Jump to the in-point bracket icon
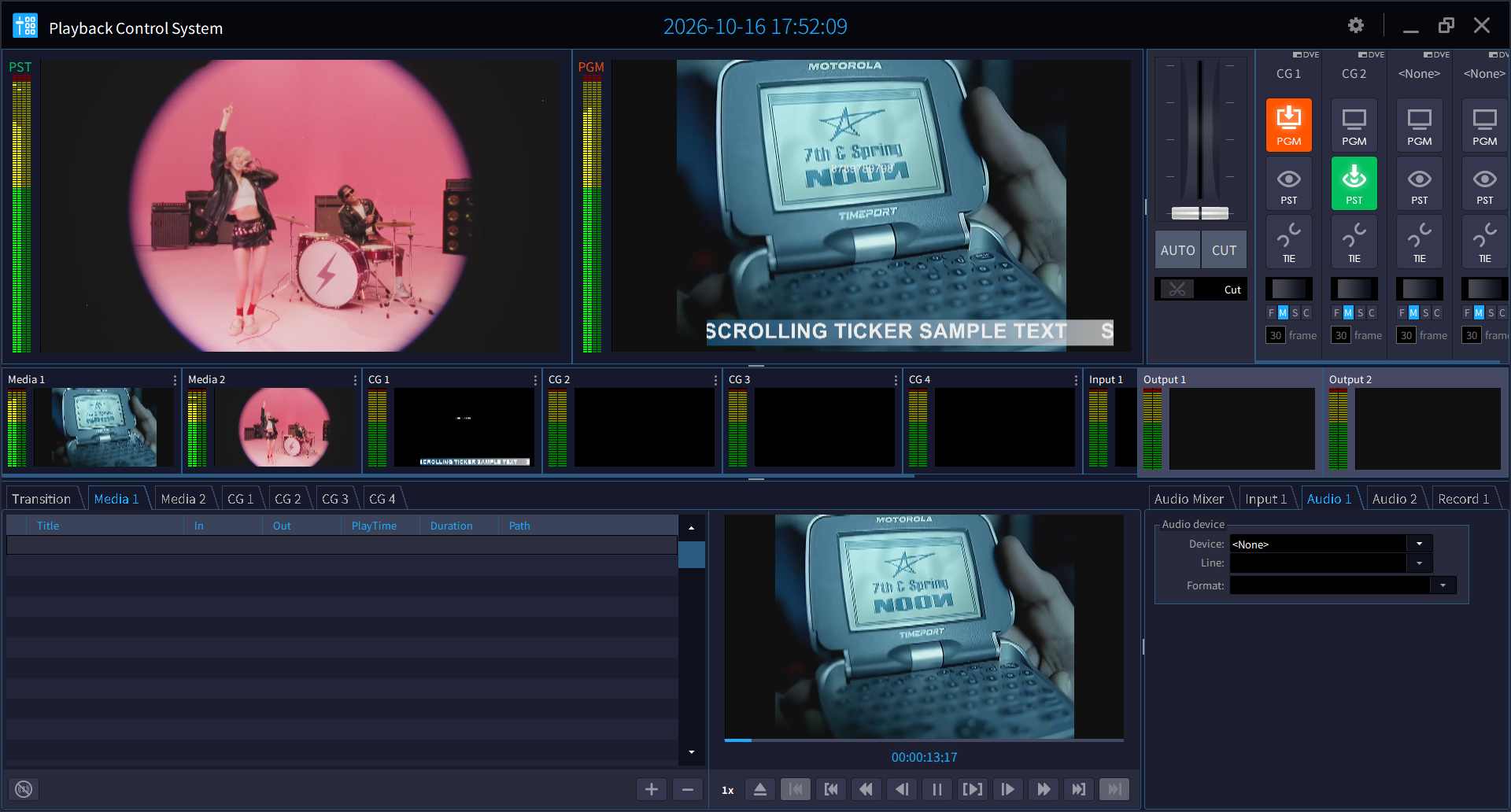Screen dimensions: 1511x812 click(x=831, y=789)
